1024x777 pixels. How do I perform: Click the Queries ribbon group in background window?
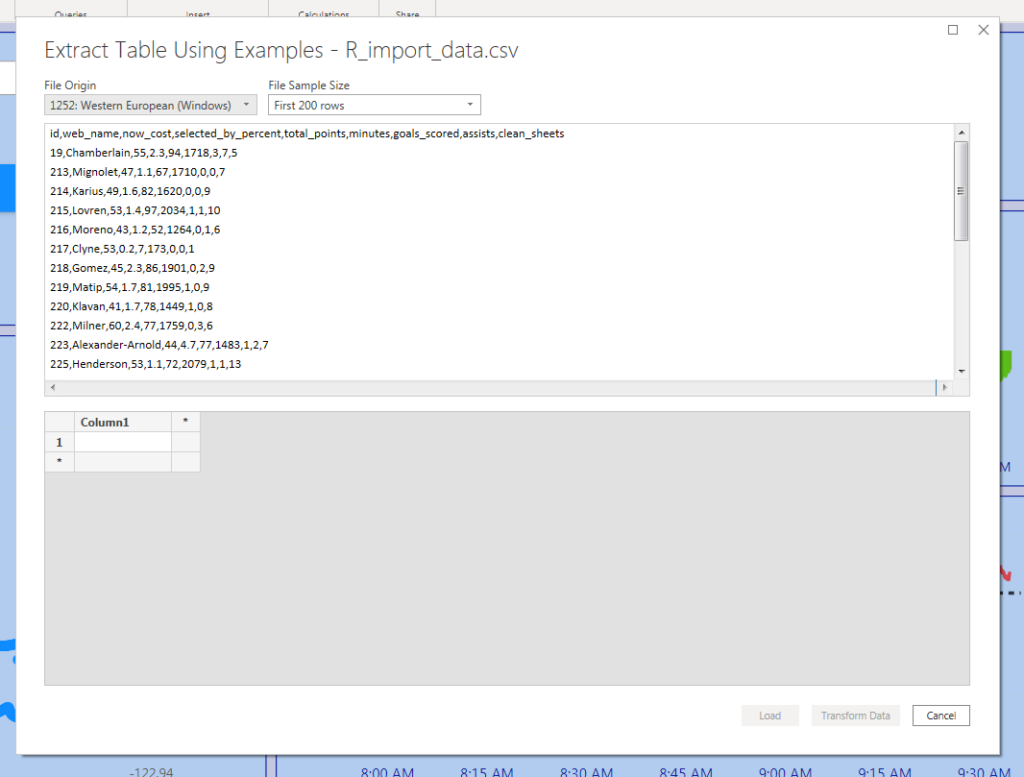pos(71,14)
